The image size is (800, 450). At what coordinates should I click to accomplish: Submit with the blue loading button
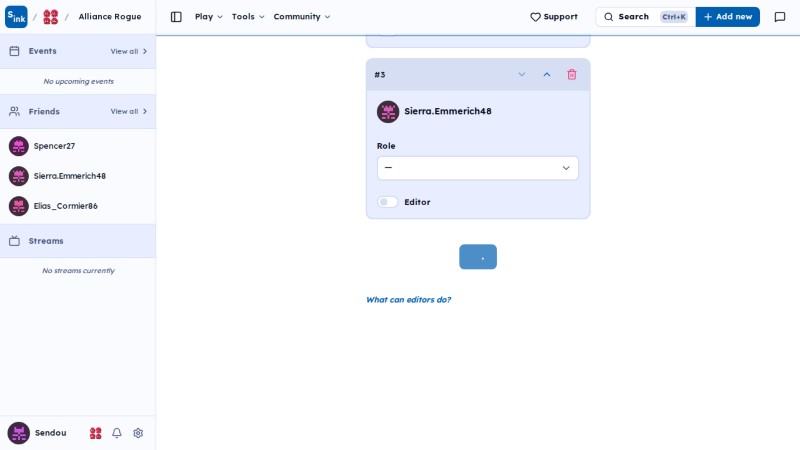pyautogui.click(x=478, y=257)
